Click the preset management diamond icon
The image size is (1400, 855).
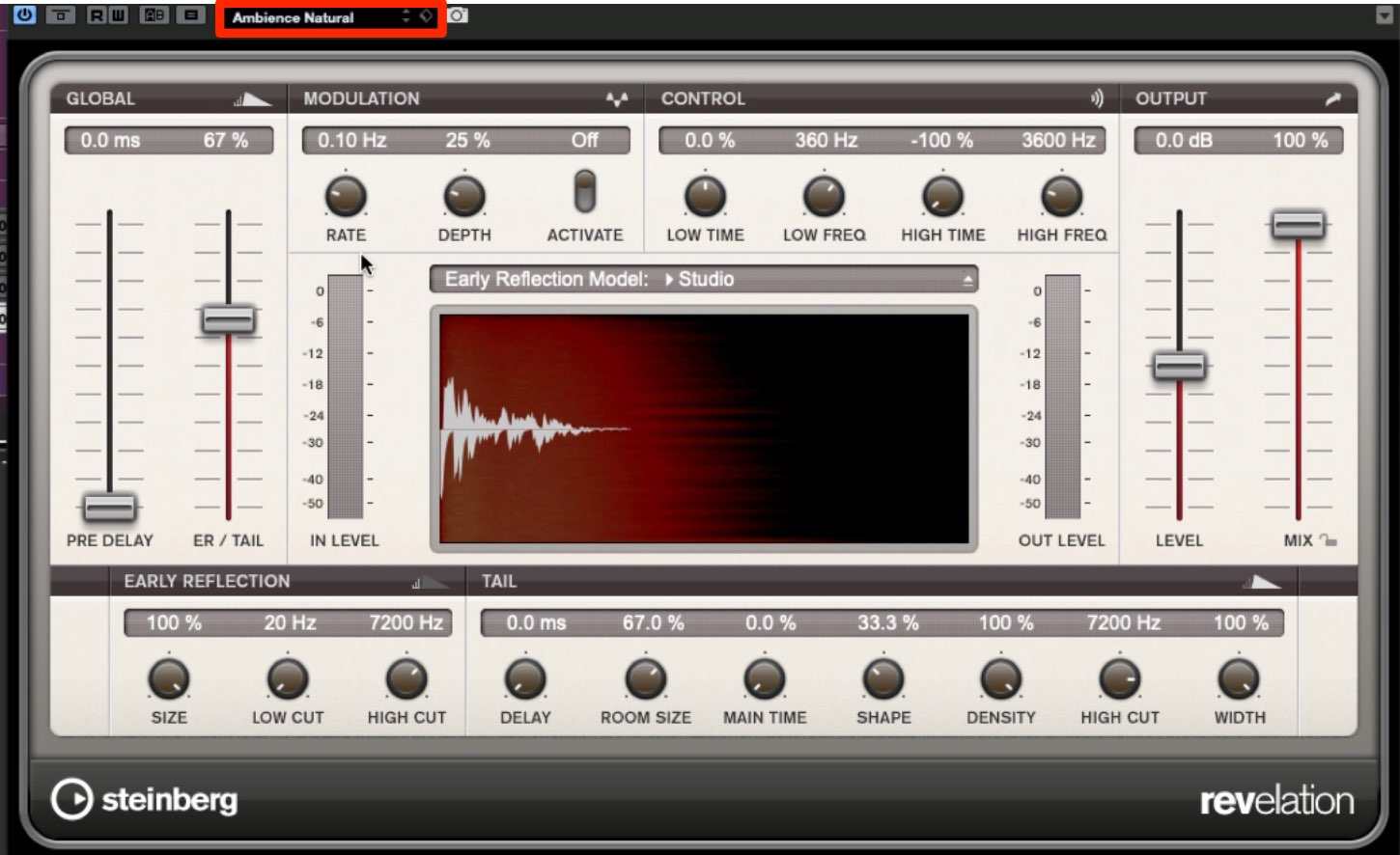coord(426,17)
